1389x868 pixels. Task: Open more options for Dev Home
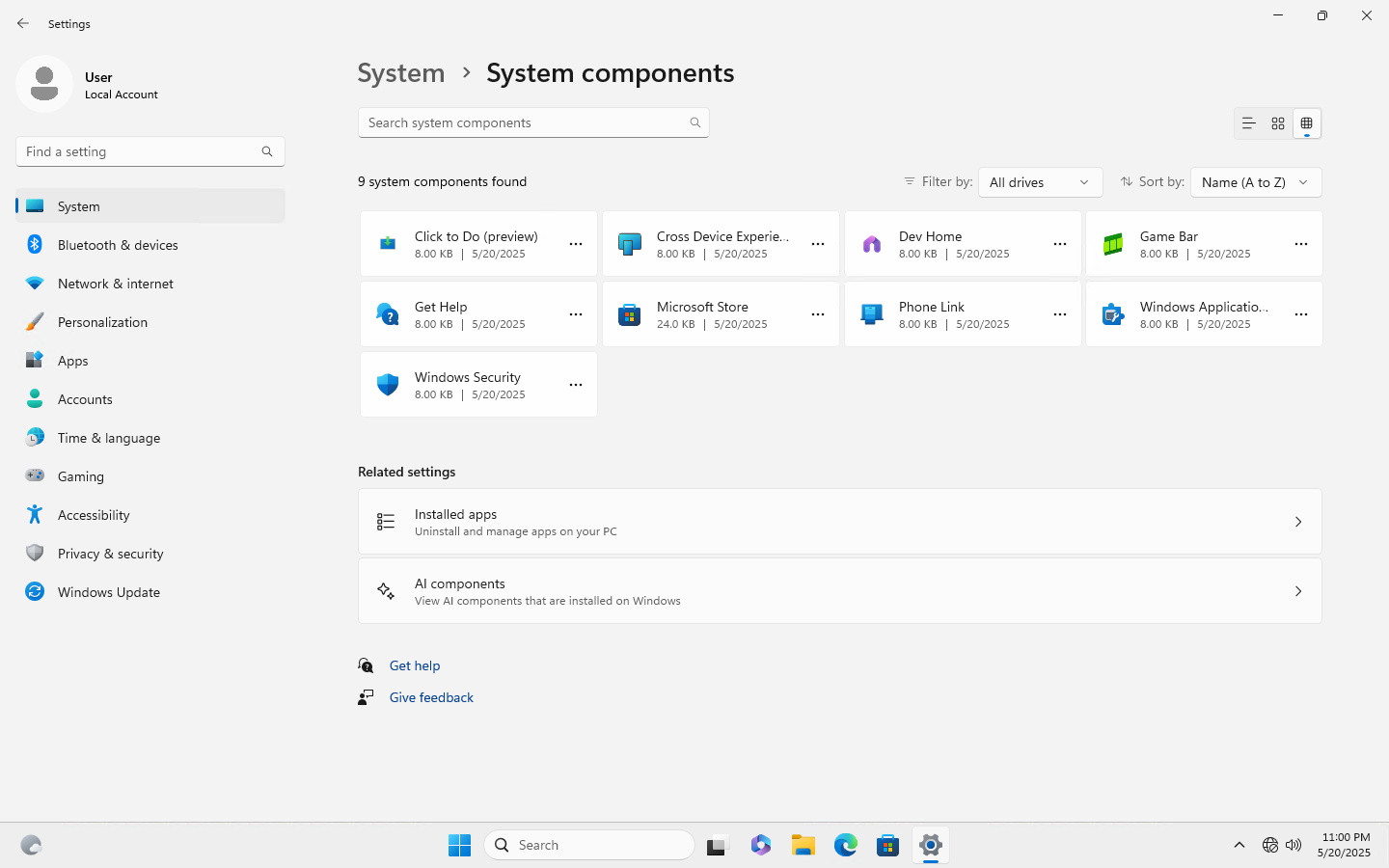click(1060, 244)
